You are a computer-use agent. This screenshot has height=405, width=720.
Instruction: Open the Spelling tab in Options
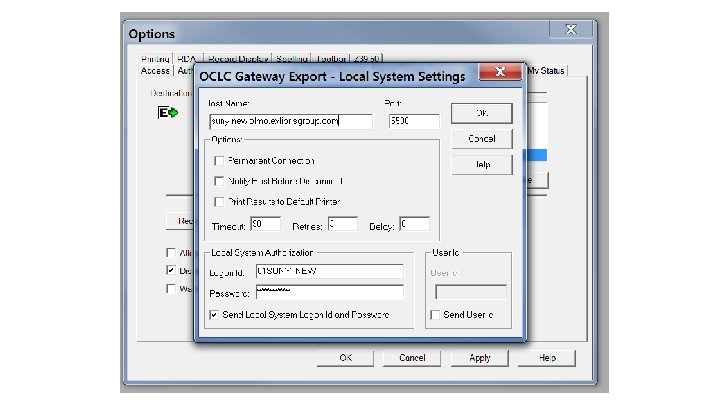click(292, 59)
